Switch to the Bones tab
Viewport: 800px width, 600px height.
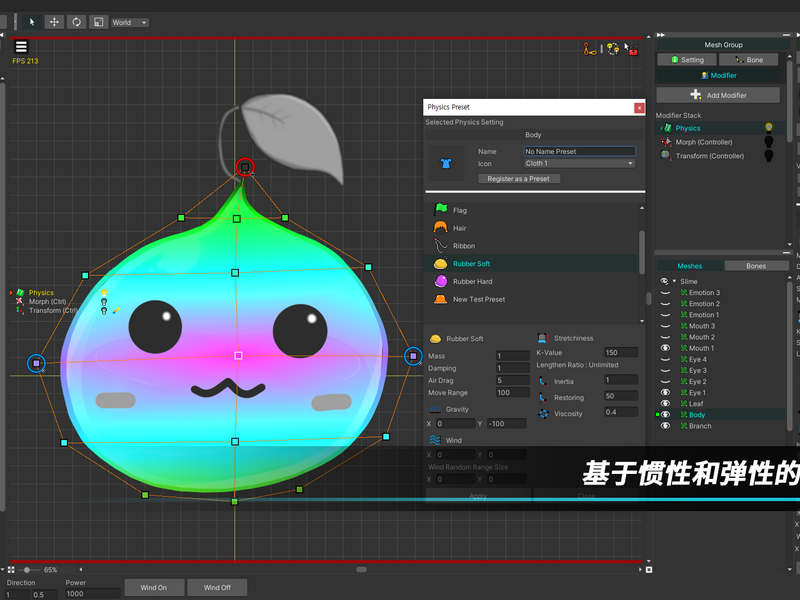[756, 266]
